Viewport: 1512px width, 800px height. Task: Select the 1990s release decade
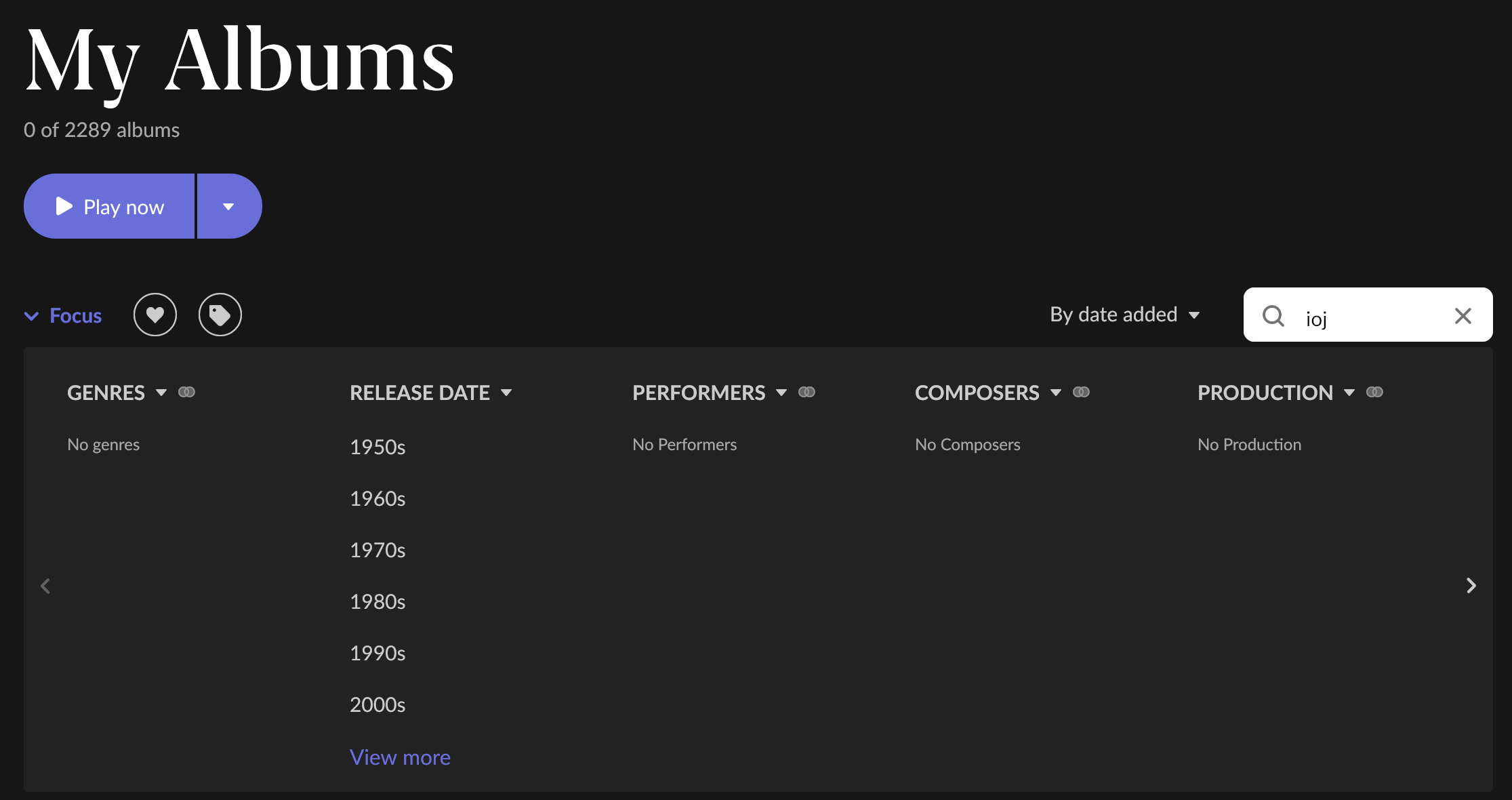pos(377,653)
